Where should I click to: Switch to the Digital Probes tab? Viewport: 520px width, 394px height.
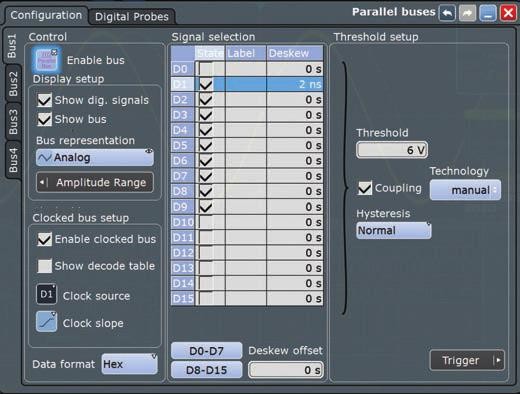point(132,17)
